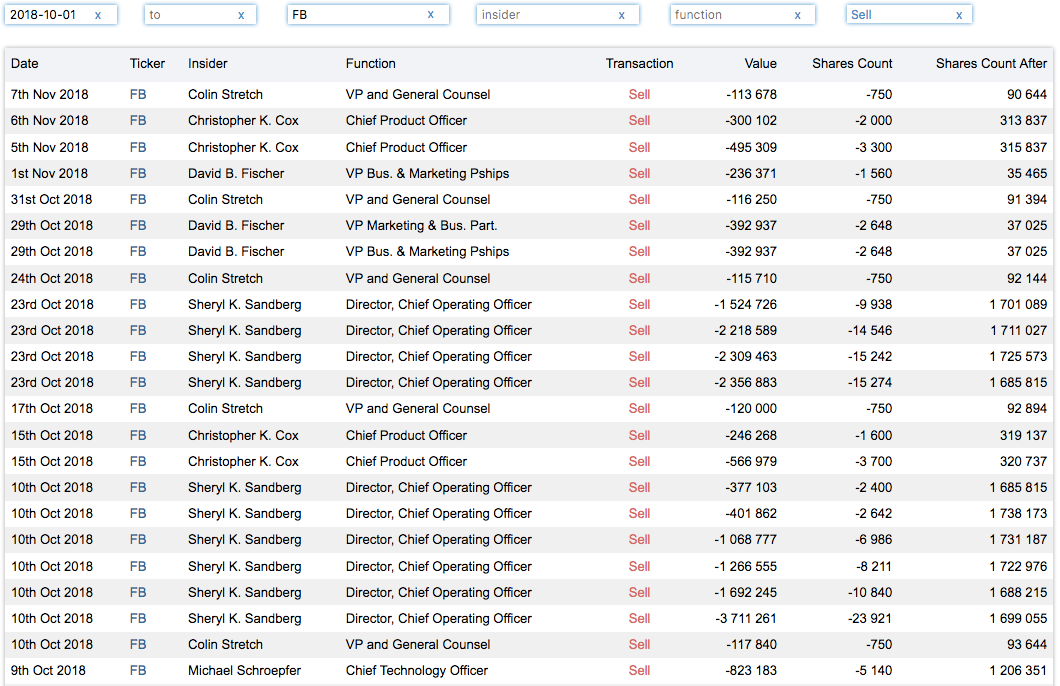Sort by the Insider column header
1060x686 pixels.
point(208,64)
